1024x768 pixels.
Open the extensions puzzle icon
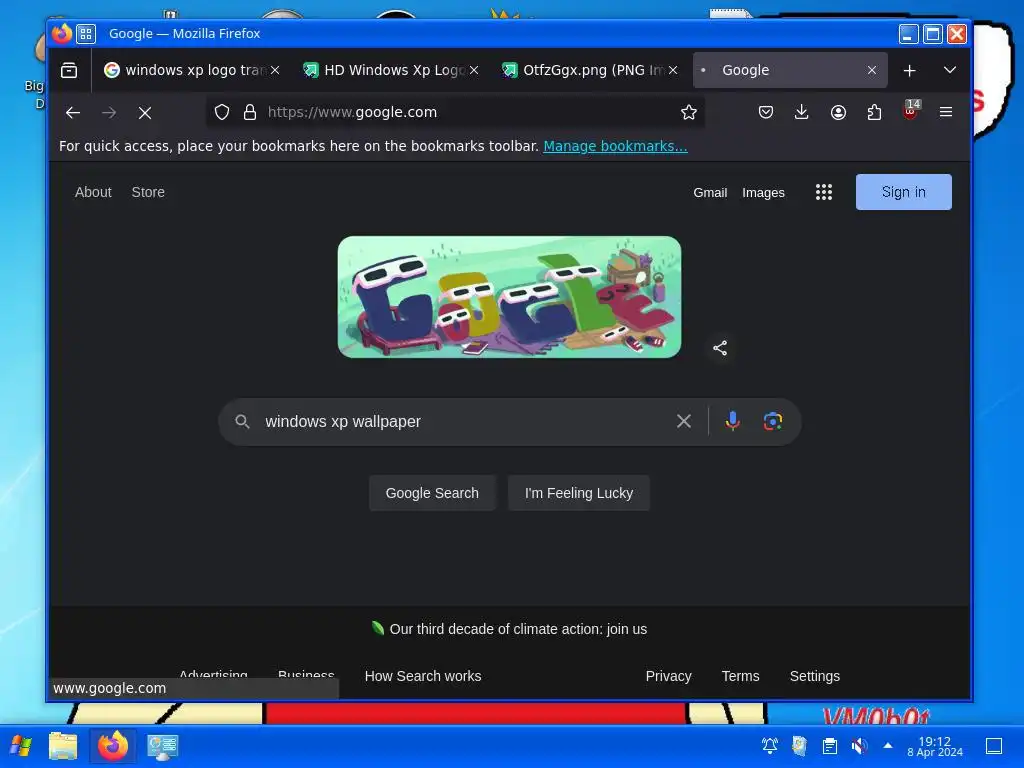[874, 112]
